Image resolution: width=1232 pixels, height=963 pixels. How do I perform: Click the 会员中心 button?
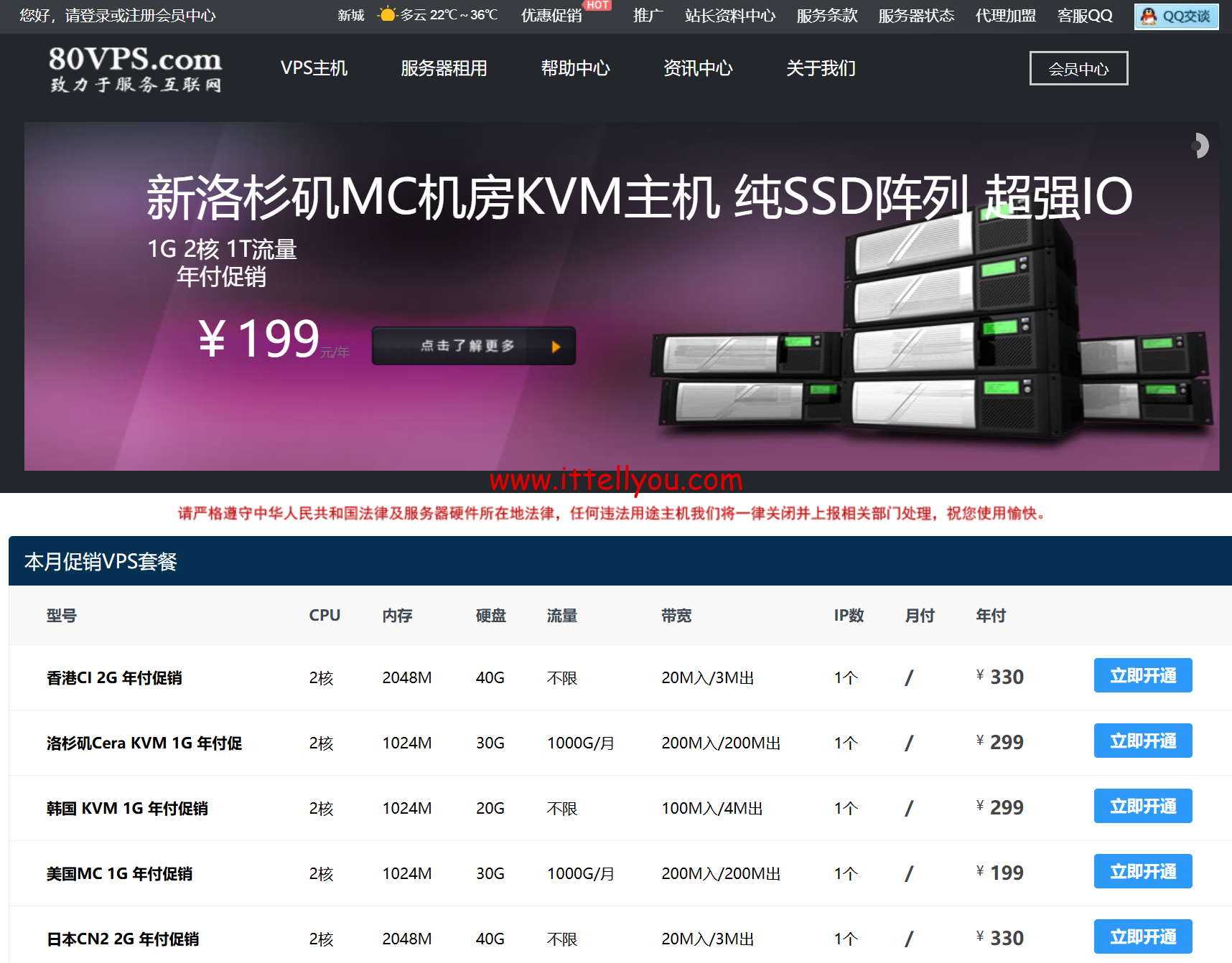point(1078,68)
